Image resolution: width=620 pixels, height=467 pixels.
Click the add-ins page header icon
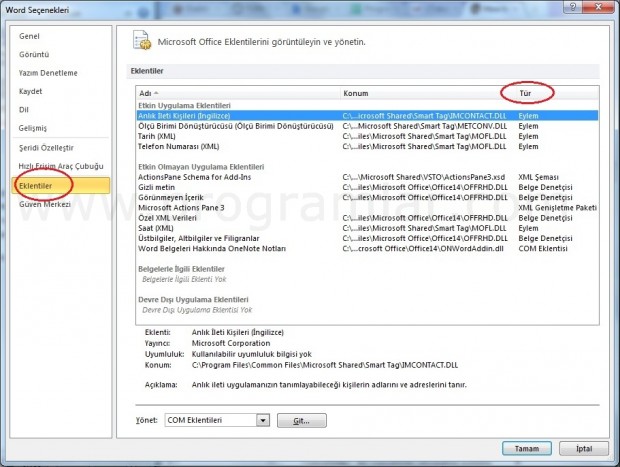click(142, 40)
